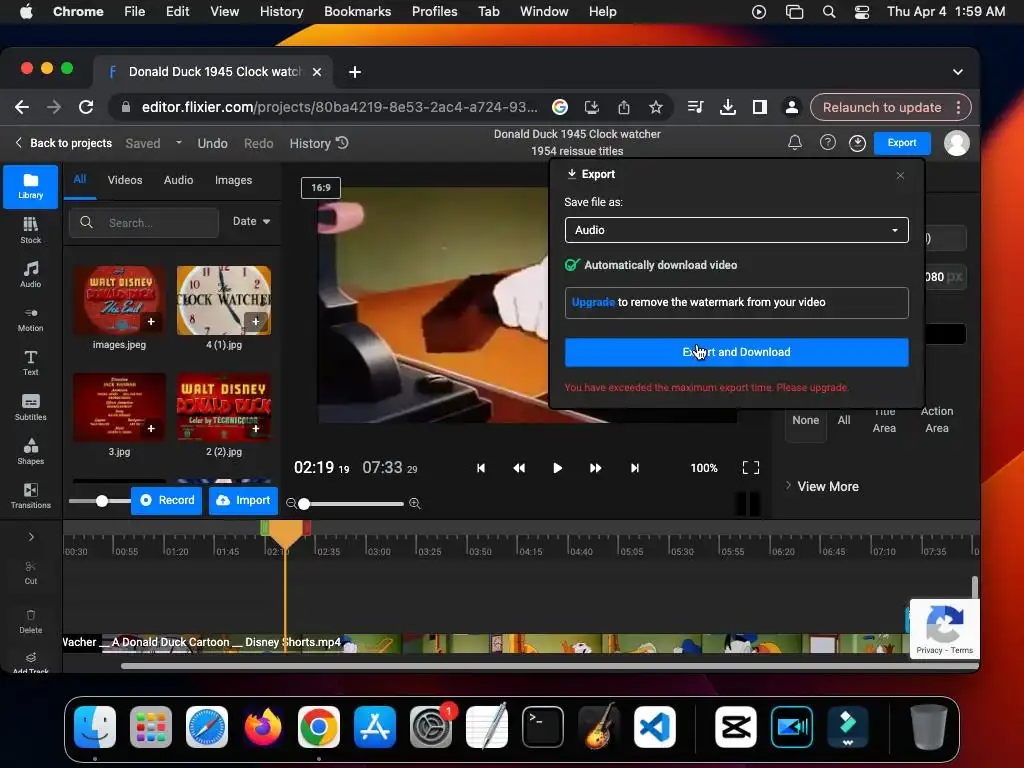Add 3.jpg to timeline with plus

[151, 428]
